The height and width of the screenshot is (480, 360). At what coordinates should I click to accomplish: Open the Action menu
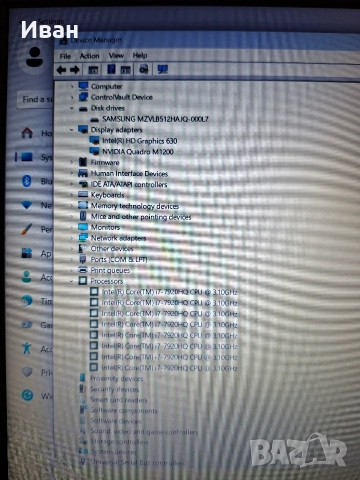click(x=89, y=56)
